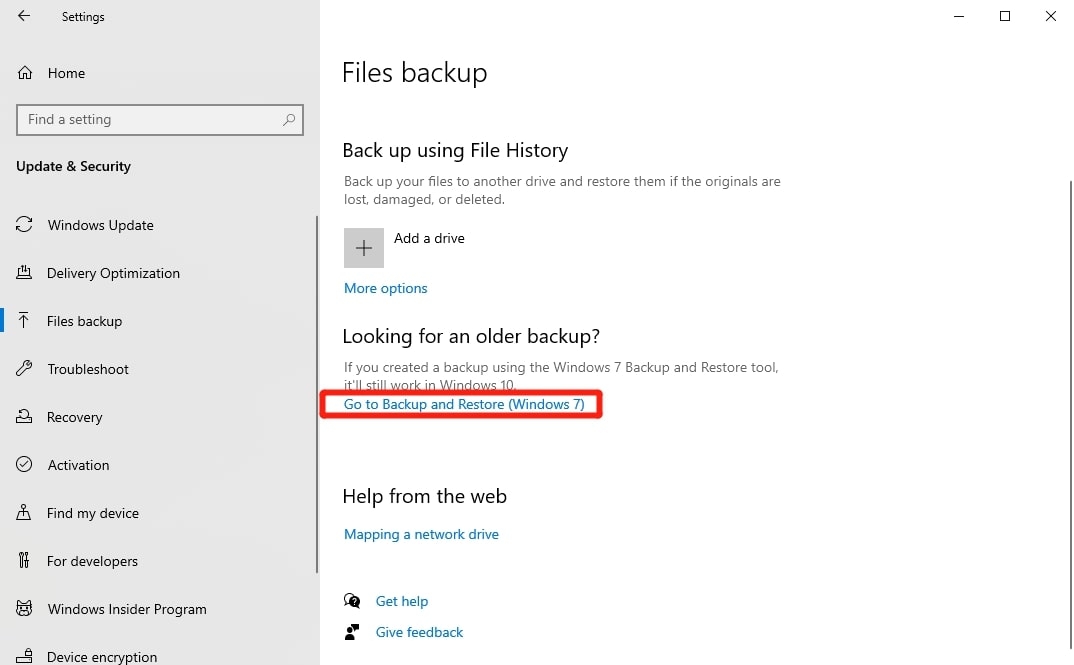
Task: Click the Get help icon
Action: click(353, 601)
